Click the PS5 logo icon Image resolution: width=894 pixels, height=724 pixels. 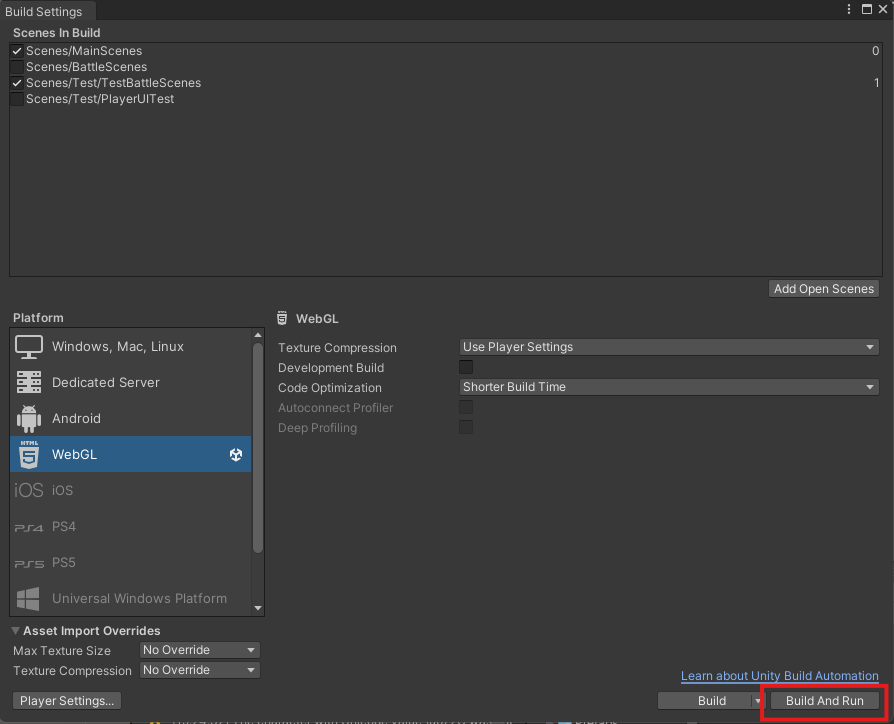pos(29,564)
